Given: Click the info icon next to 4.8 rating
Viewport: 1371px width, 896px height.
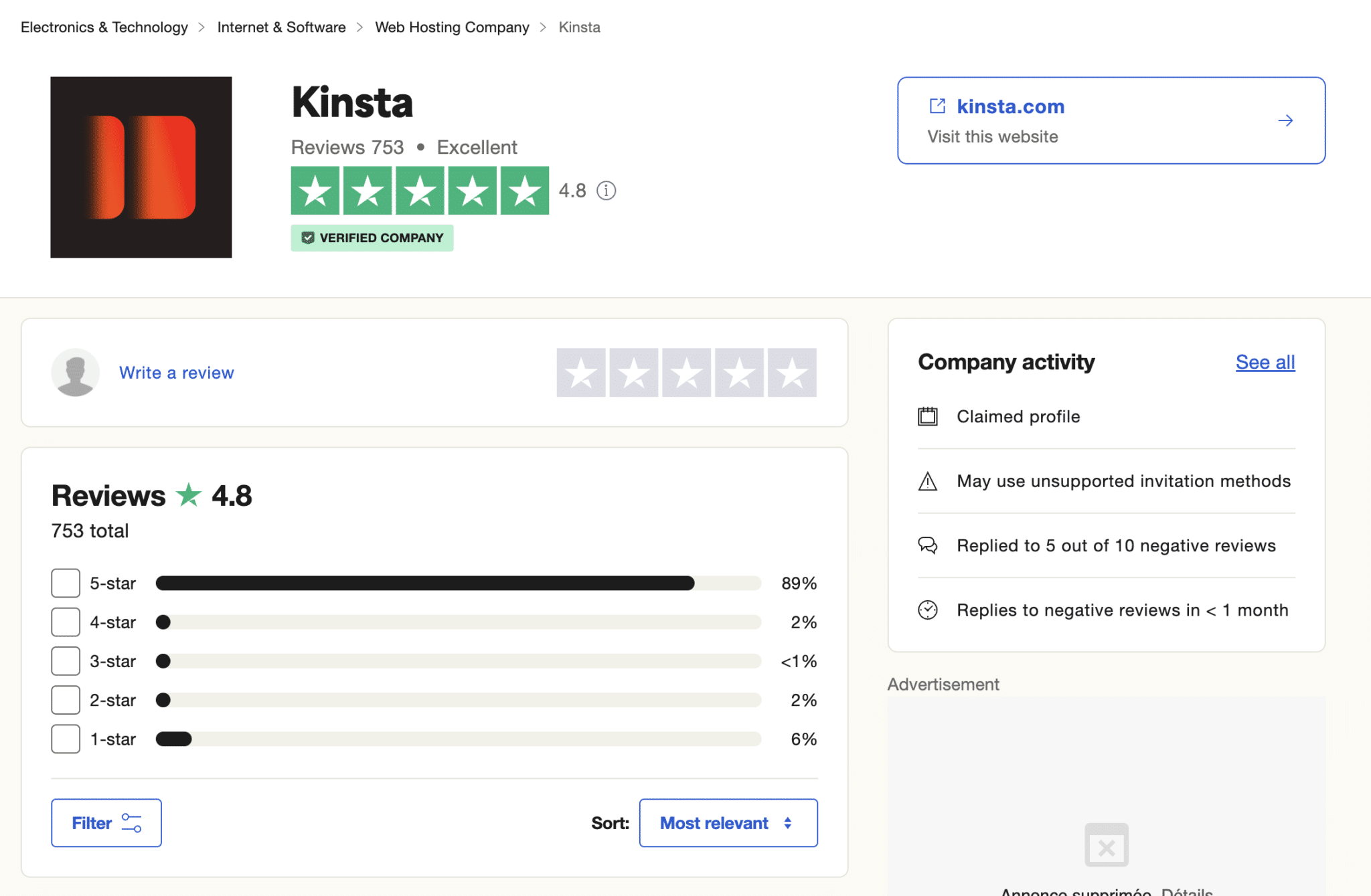Looking at the screenshot, I should pyautogui.click(x=607, y=191).
